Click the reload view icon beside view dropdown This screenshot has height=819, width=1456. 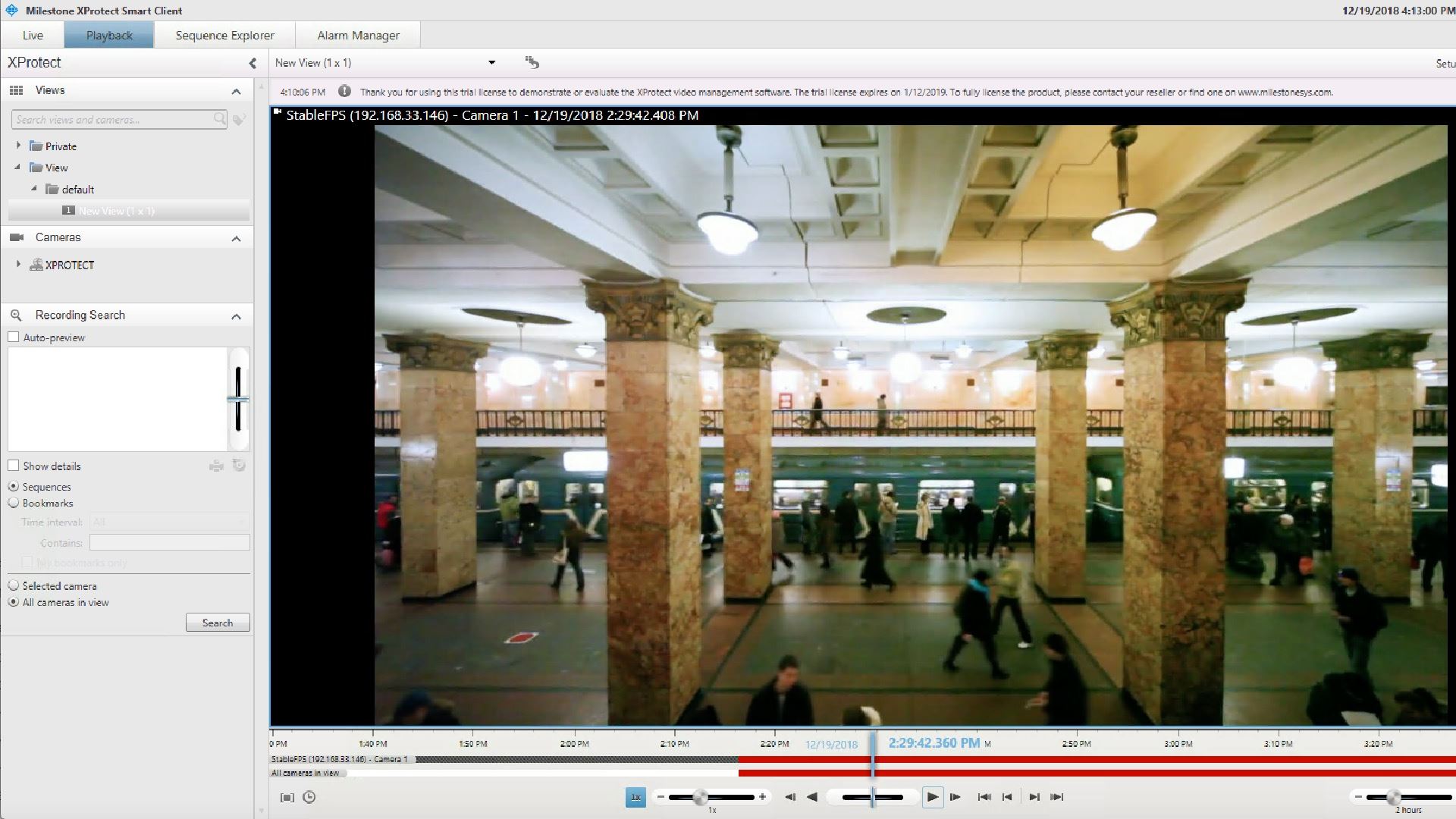click(532, 62)
